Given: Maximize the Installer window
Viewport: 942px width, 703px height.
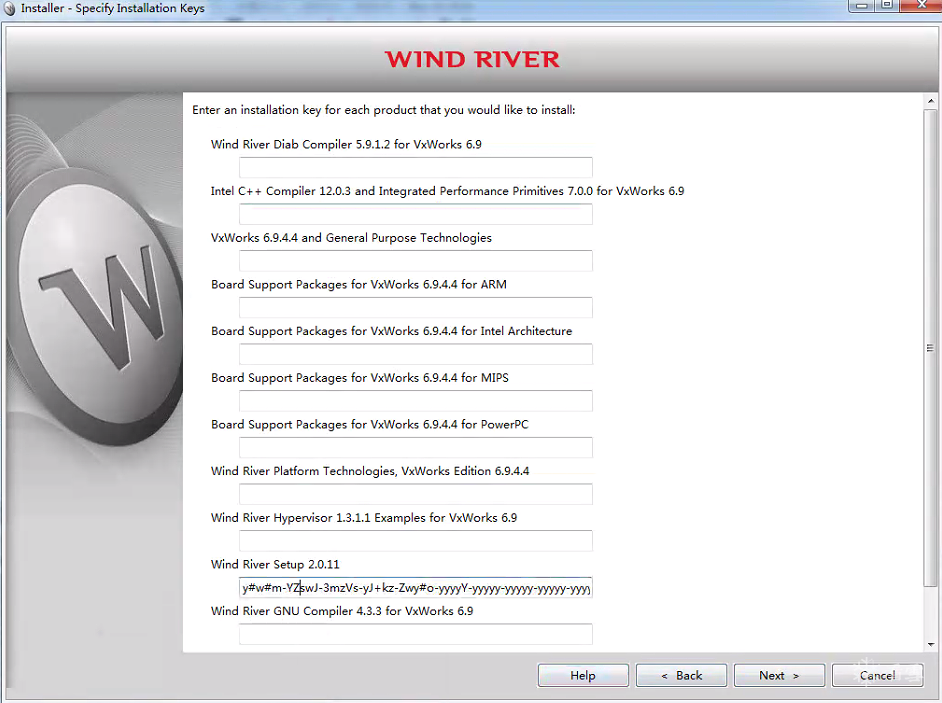Looking at the screenshot, I should click(887, 5).
